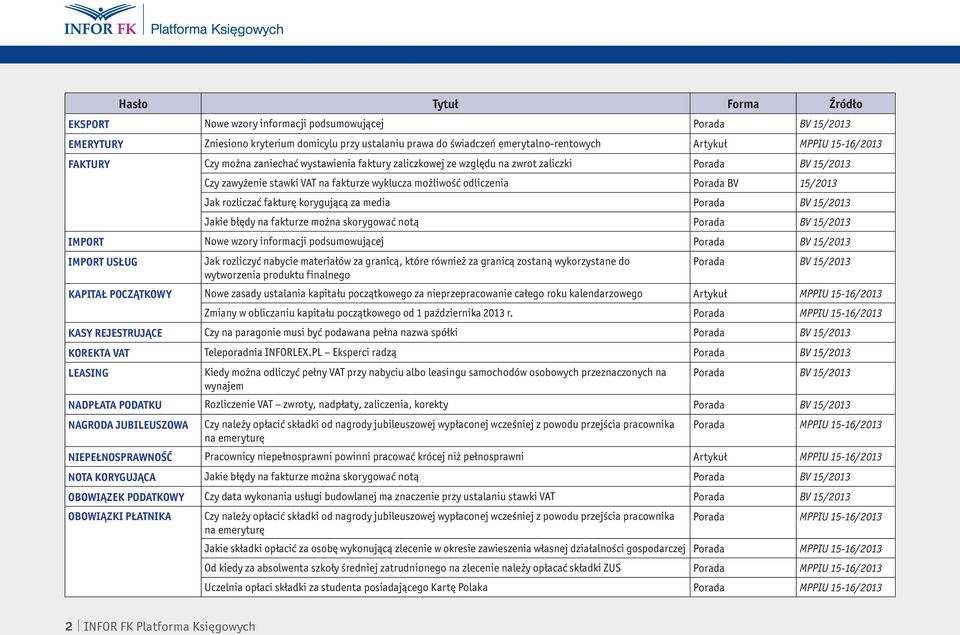Click source 'MPPIU 15-16/2013' in EMERYTURY row
960x635 pixels.
point(841,144)
